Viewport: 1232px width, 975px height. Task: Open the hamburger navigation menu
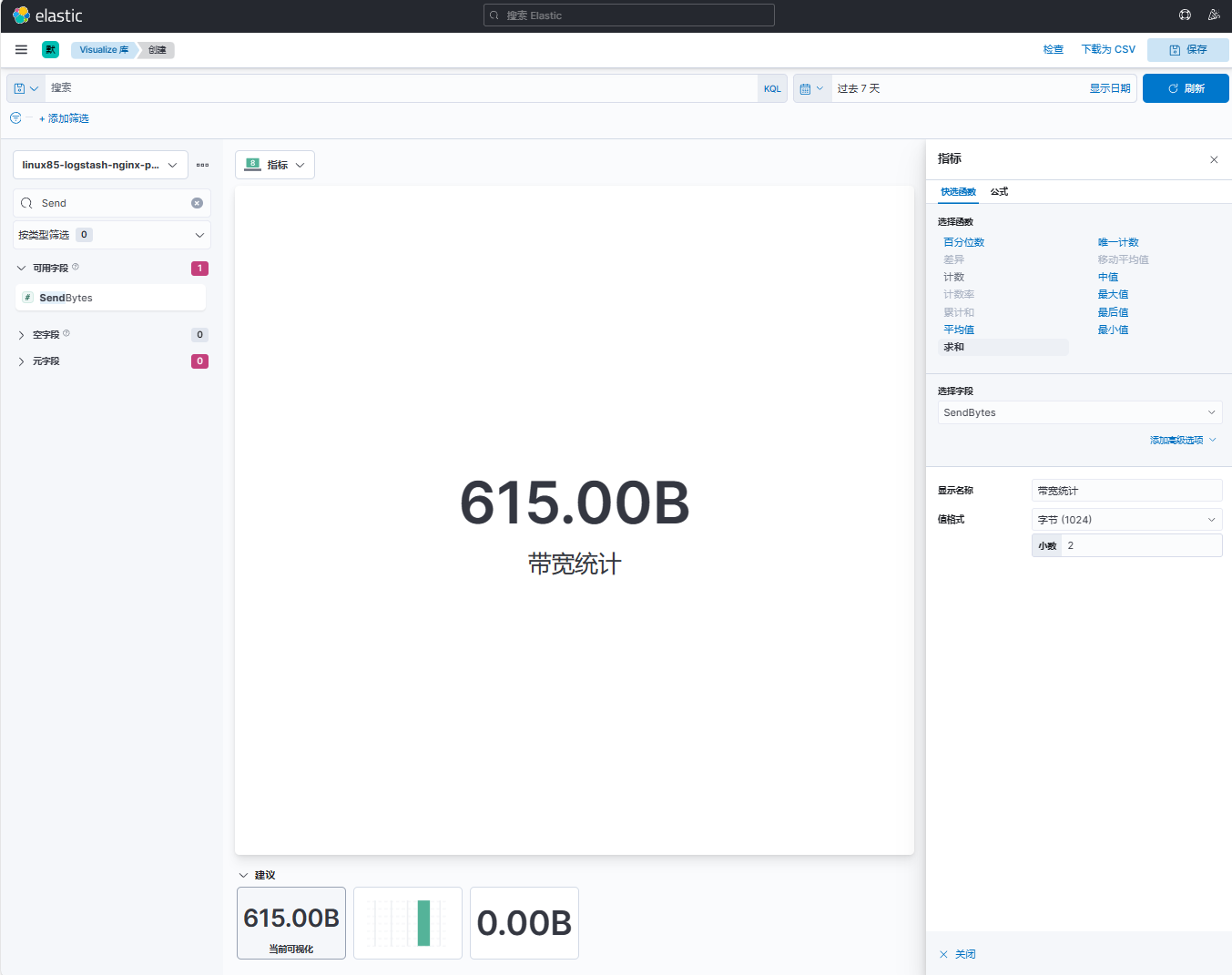click(21, 50)
